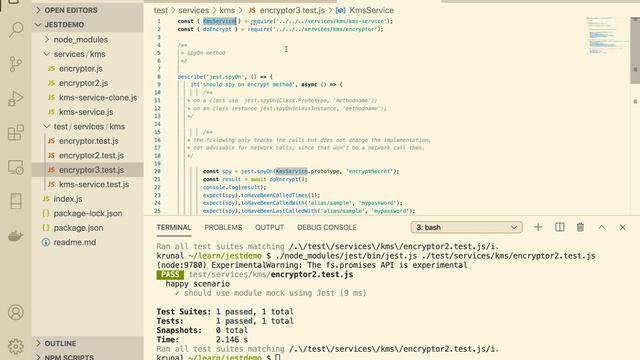Open the Source Control view
This screenshot has width=640, height=360.
click(16, 64)
